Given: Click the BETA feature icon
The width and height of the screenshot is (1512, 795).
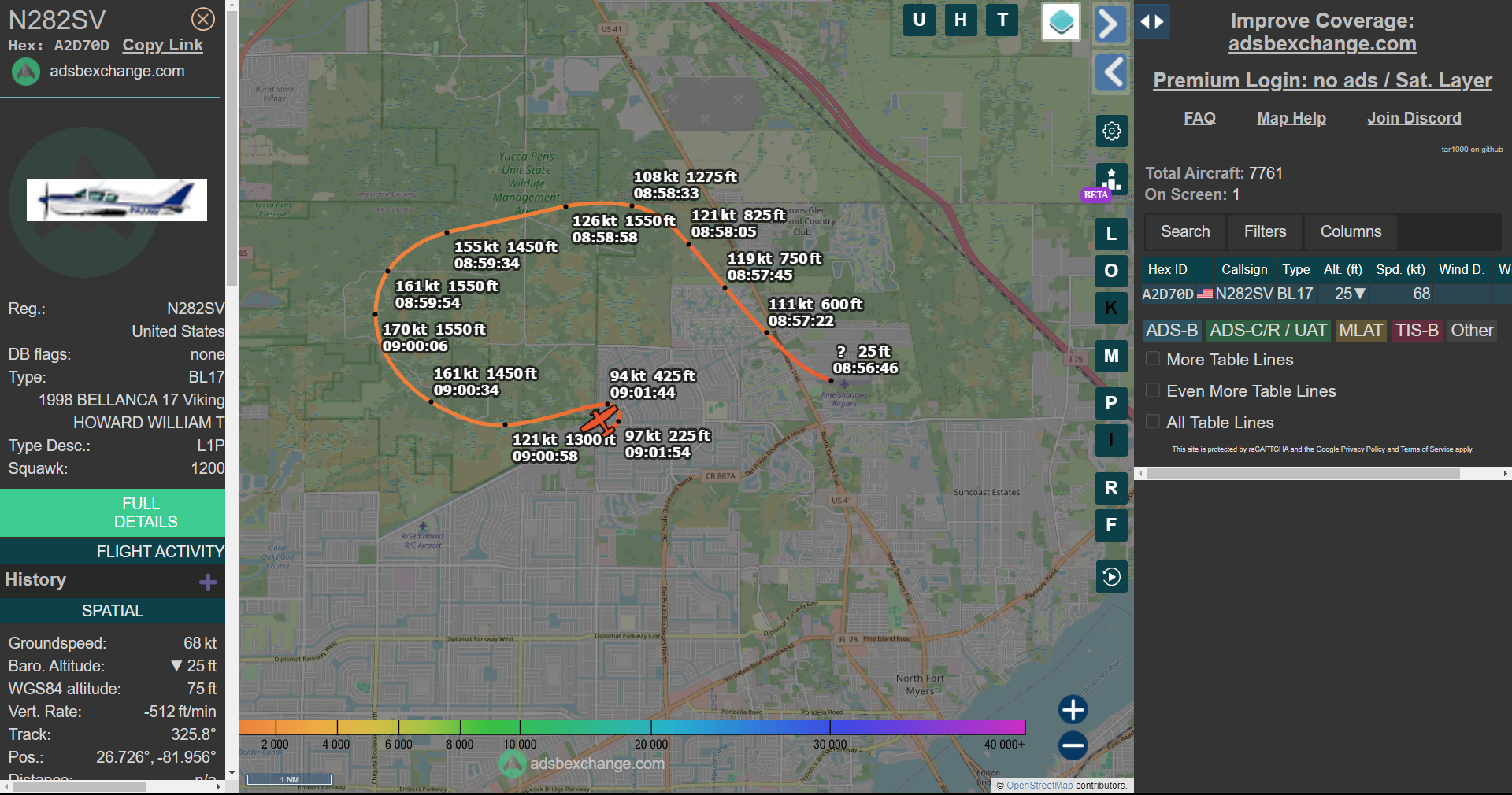Looking at the screenshot, I should 1111,180.
